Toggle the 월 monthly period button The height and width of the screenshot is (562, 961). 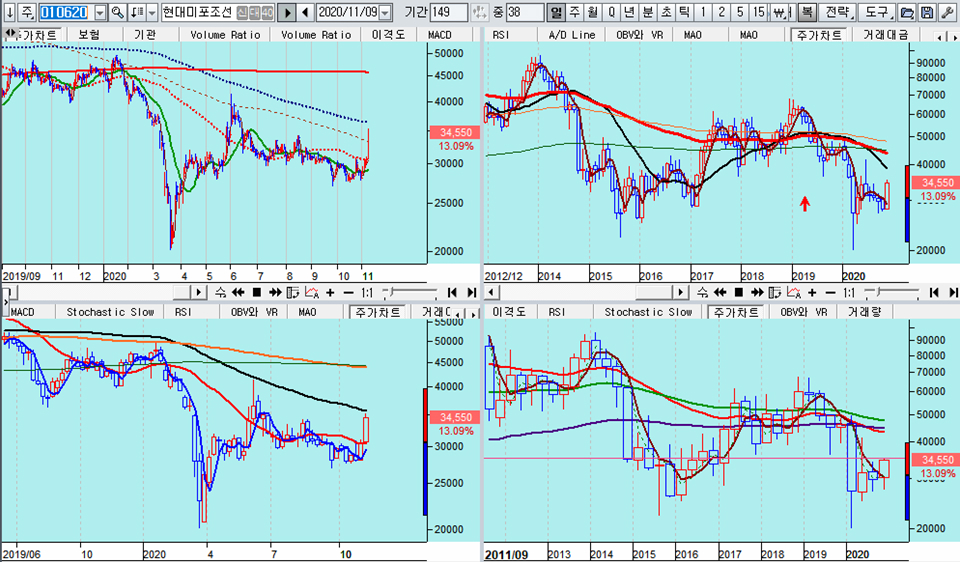pyautogui.click(x=593, y=12)
